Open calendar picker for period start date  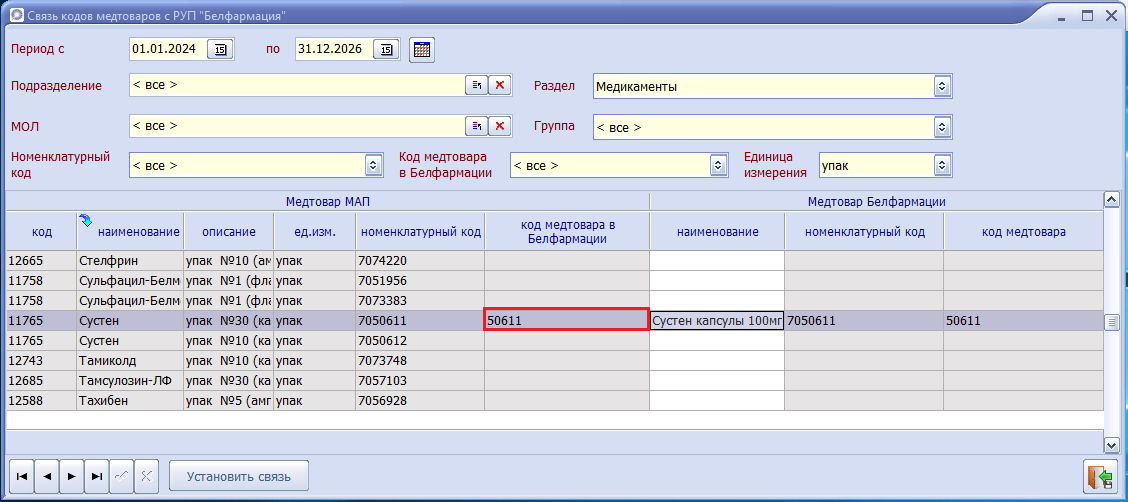[220, 50]
